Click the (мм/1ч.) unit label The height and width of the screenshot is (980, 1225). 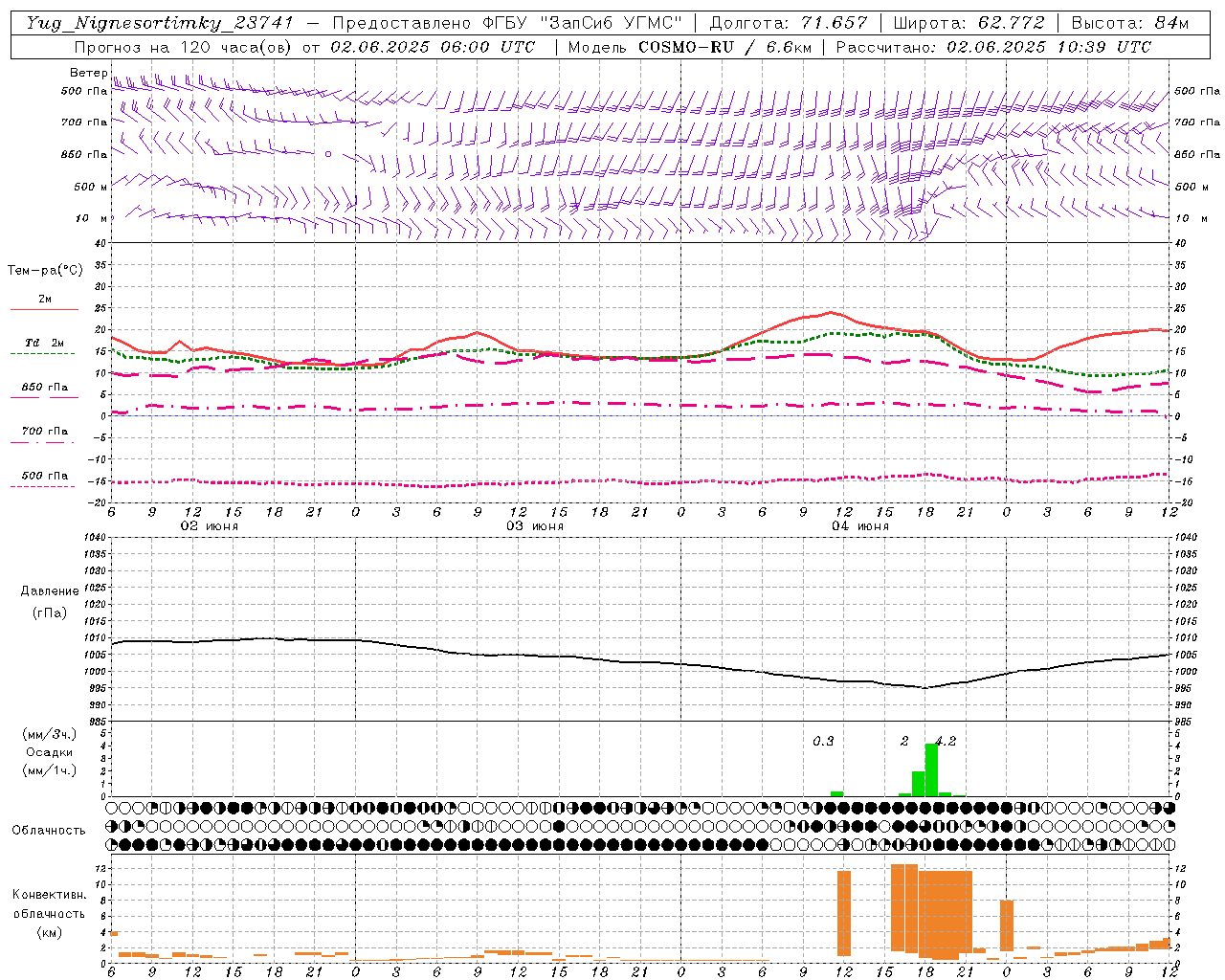coord(49,770)
